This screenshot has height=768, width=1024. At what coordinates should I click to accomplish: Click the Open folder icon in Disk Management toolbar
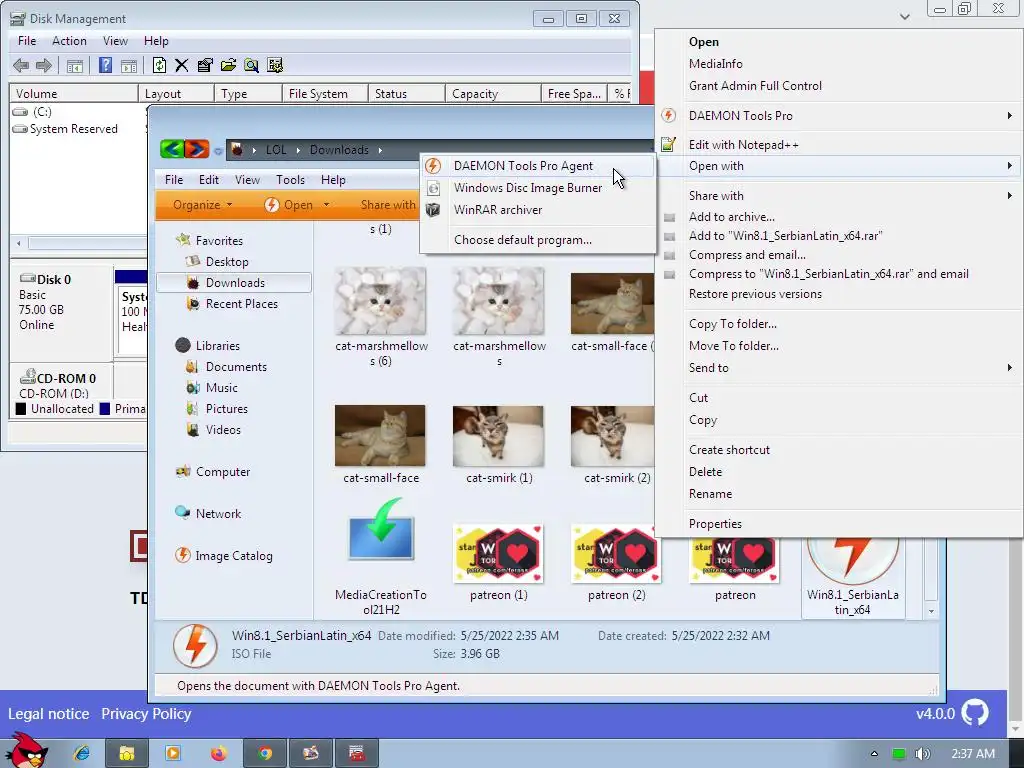(228, 65)
